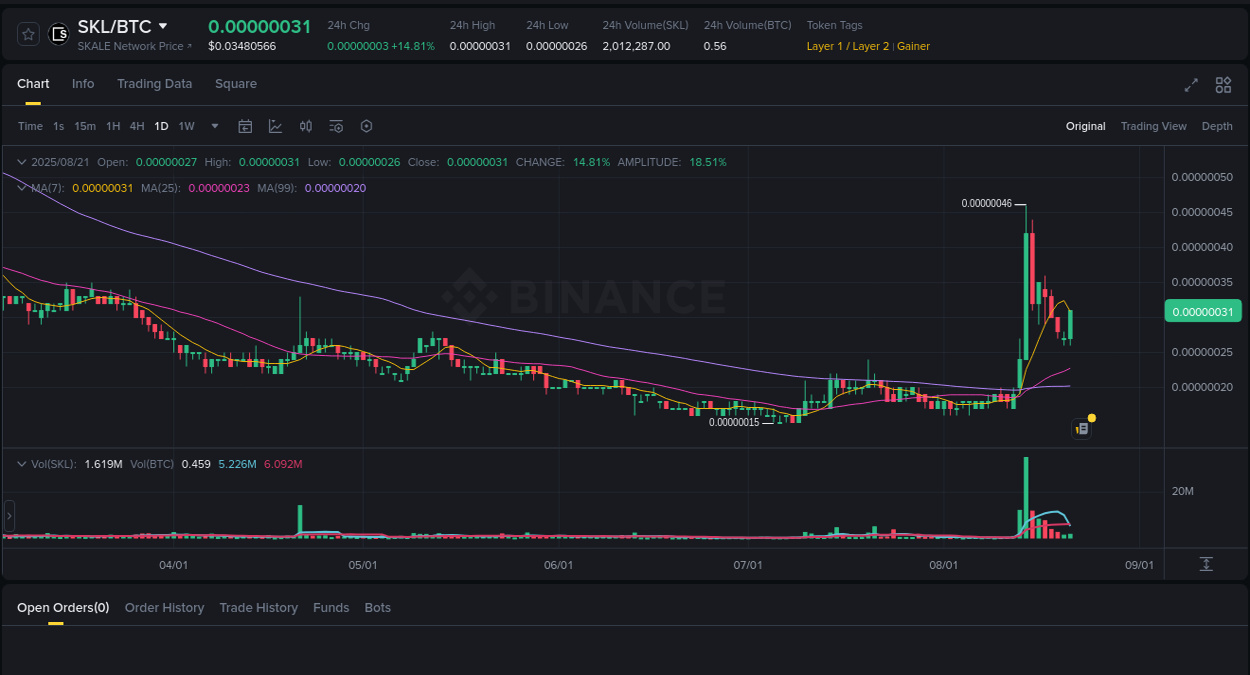Click the Gainer token tag

click(913, 46)
